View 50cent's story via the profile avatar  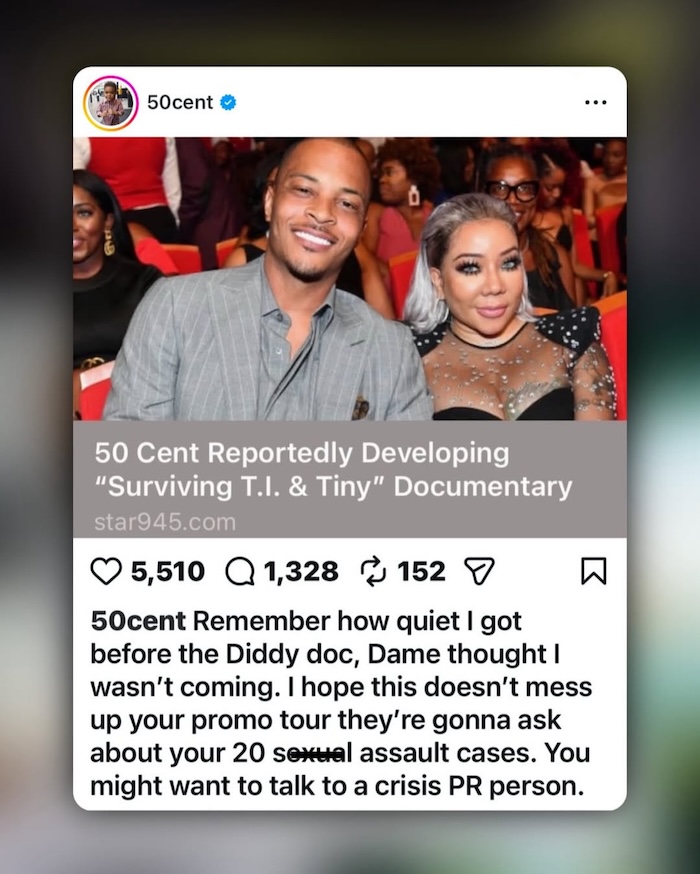[x=110, y=103]
